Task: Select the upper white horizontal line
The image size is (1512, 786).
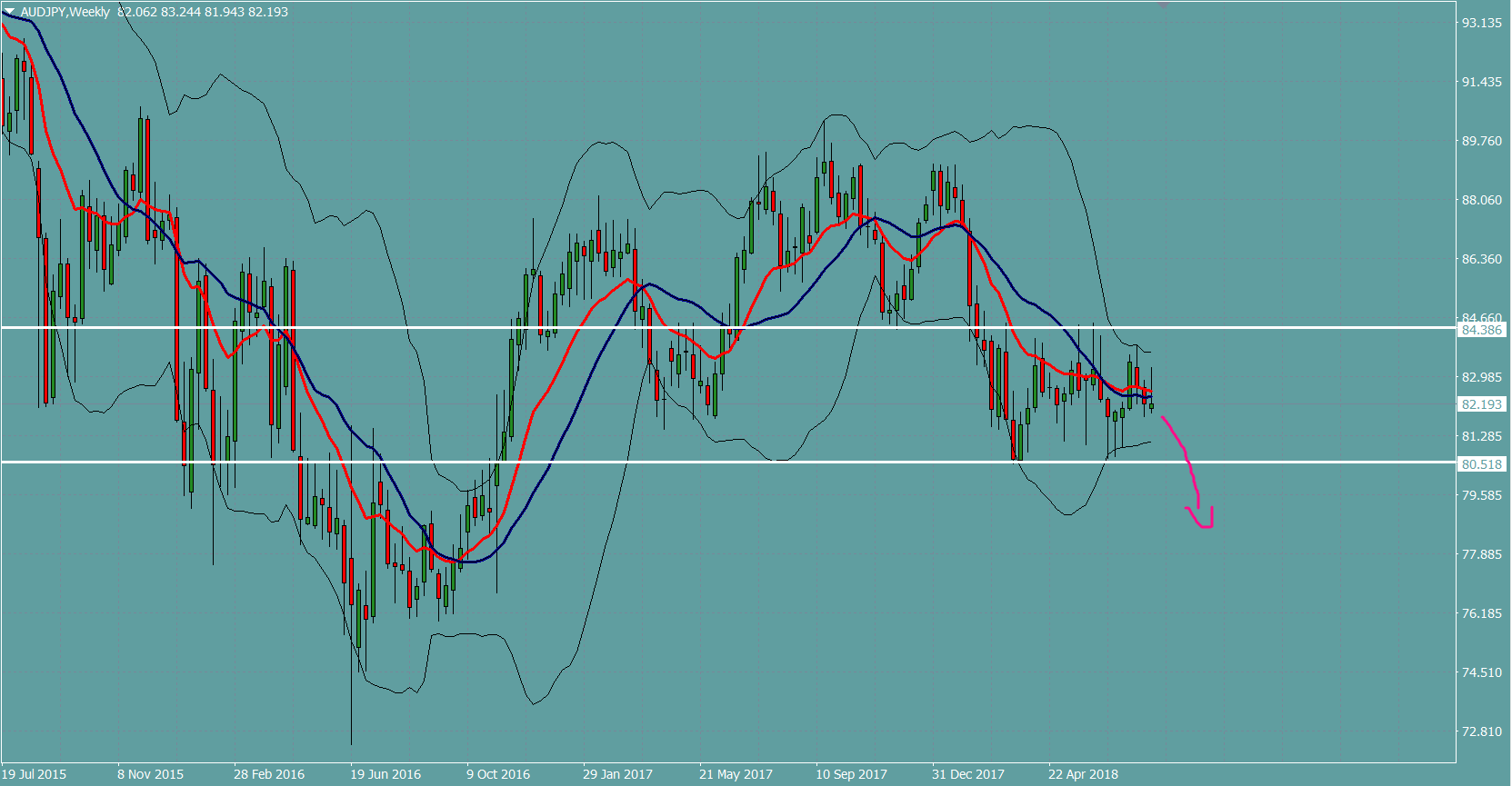Action: click(727, 327)
